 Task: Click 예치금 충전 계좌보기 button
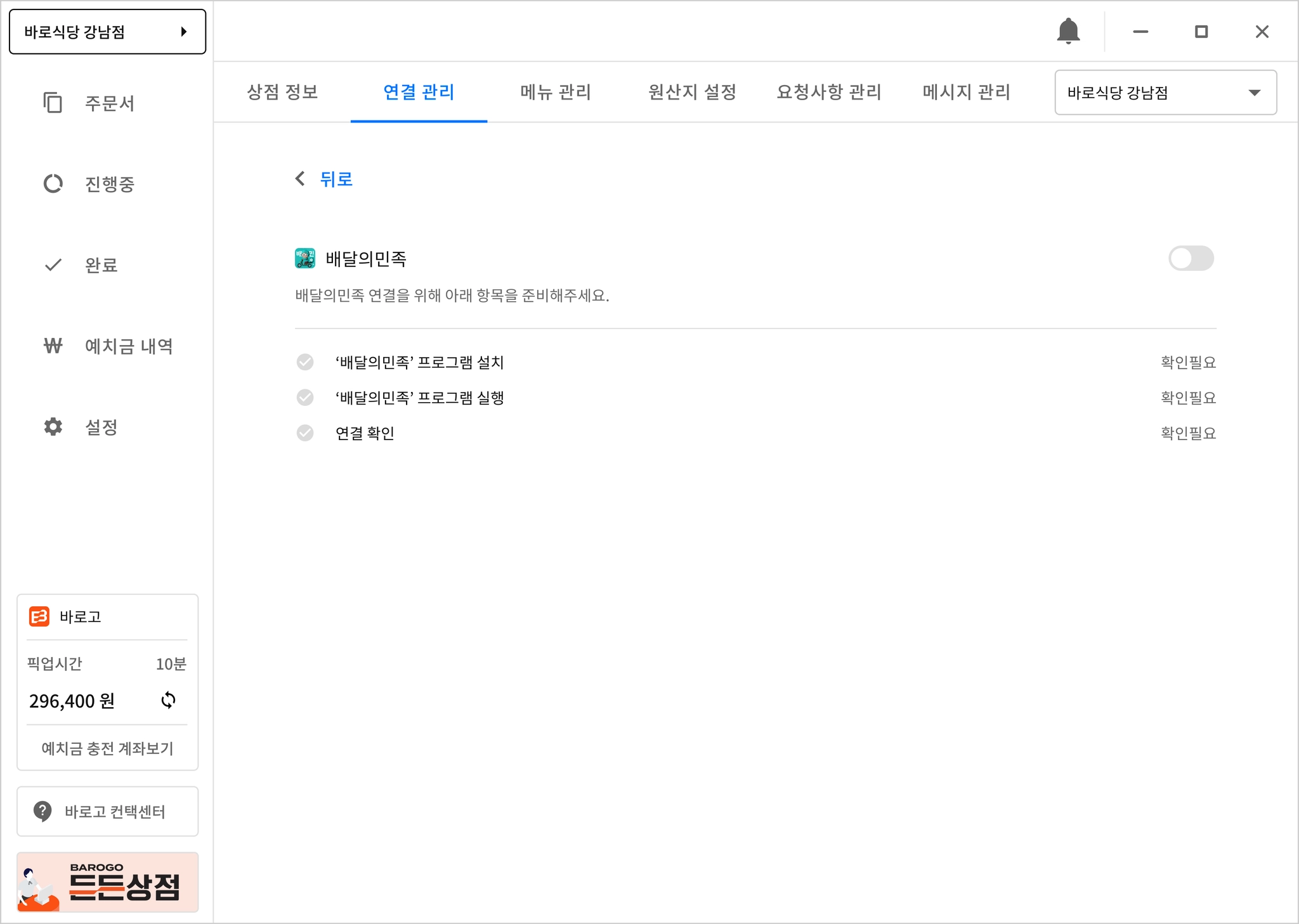click(x=107, y=748)
